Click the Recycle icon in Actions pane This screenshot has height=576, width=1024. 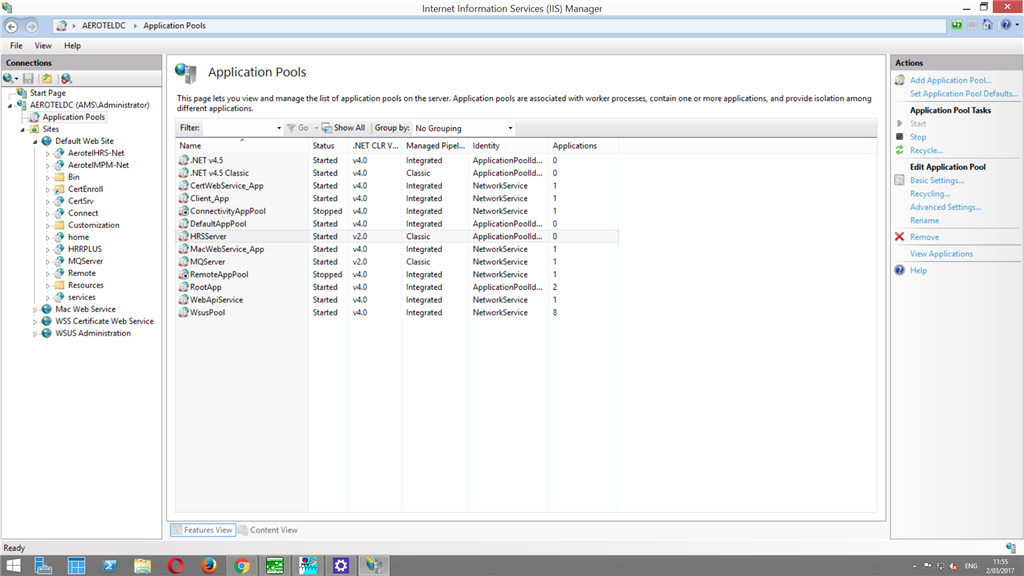tap(900, 150)
